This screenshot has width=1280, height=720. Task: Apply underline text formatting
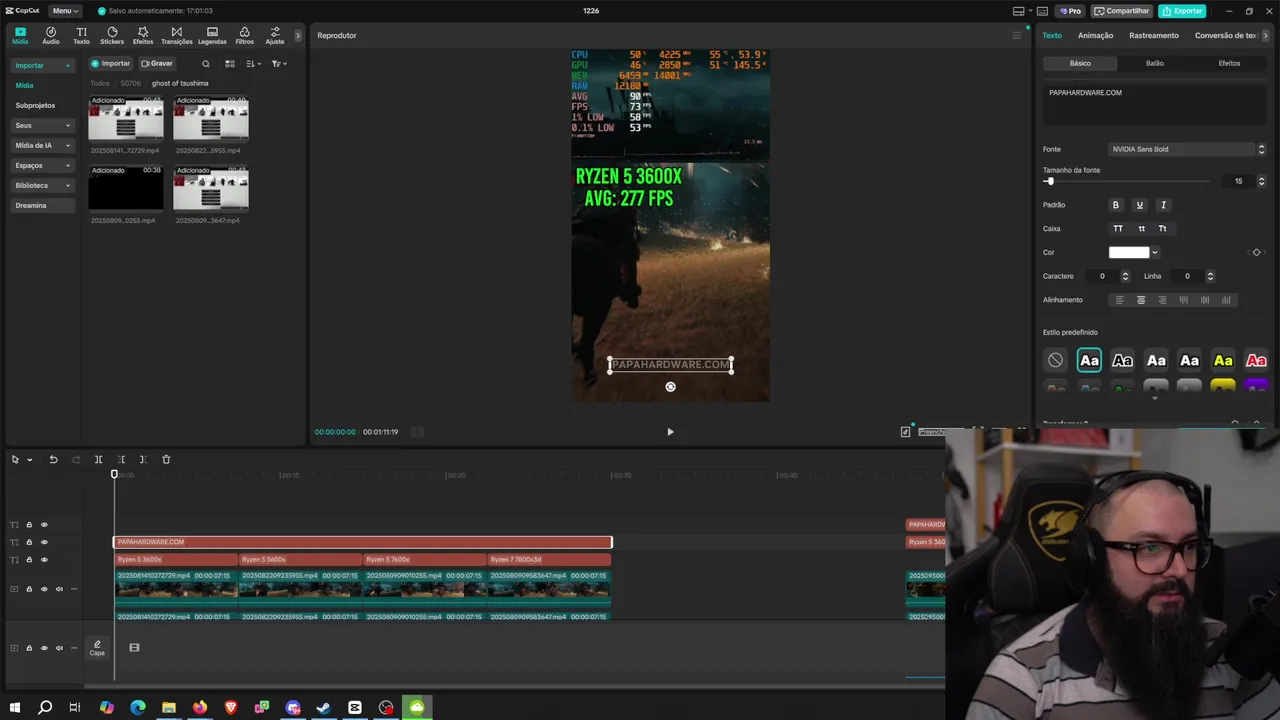click(x=1139, y=205)
